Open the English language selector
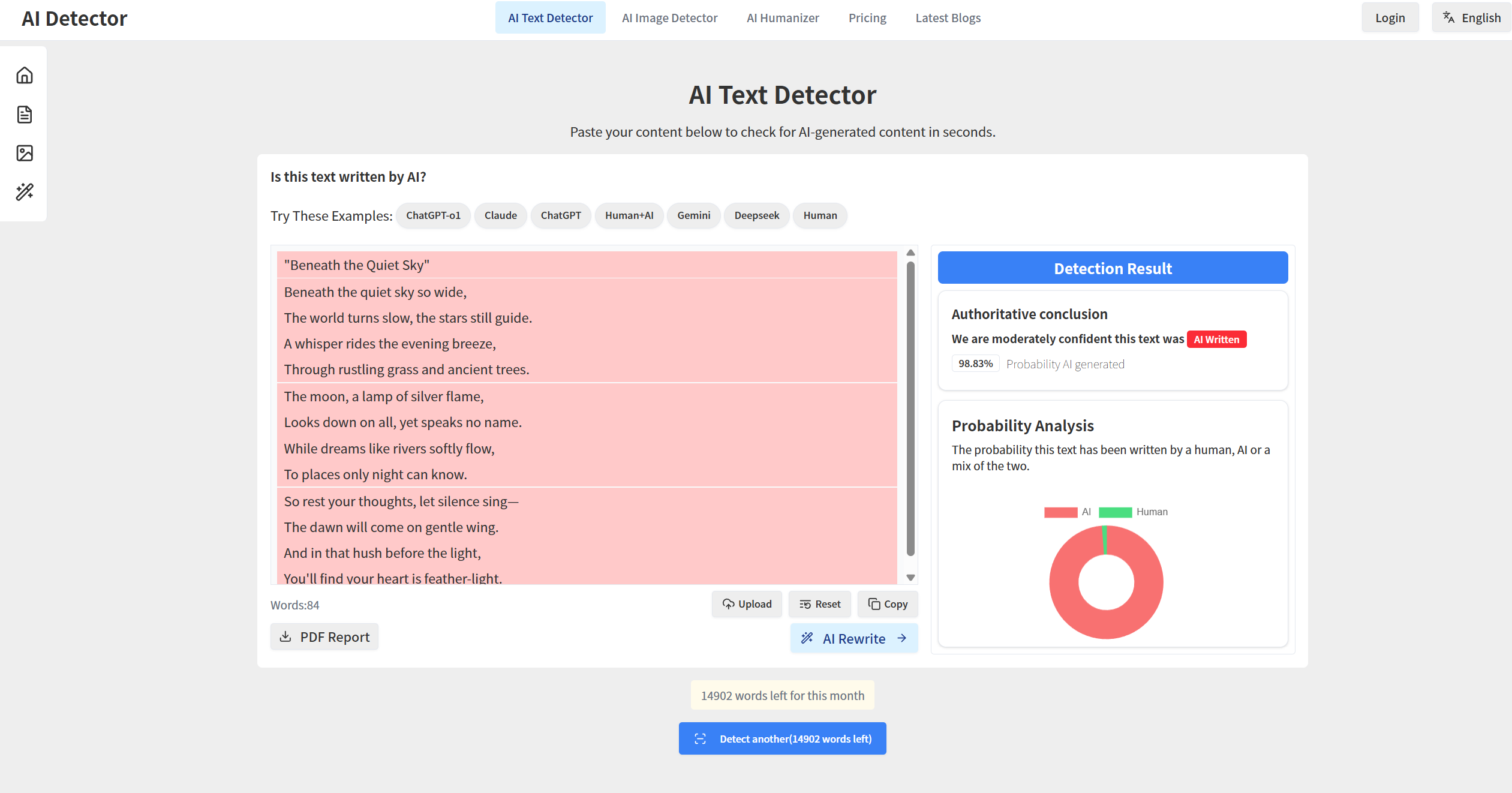This screenshot has height=793, width=1512. tap(1471, 18)
